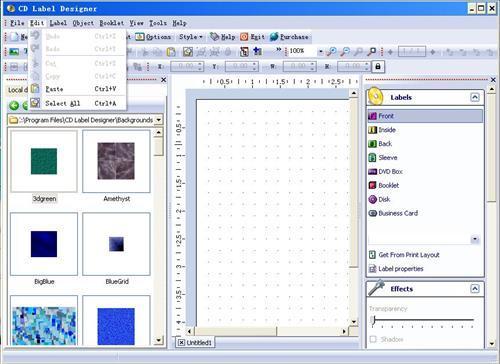The width and height of the screenshot is (500, 364).
Task: Click the green back arrow icon
Action: (14, 106)
